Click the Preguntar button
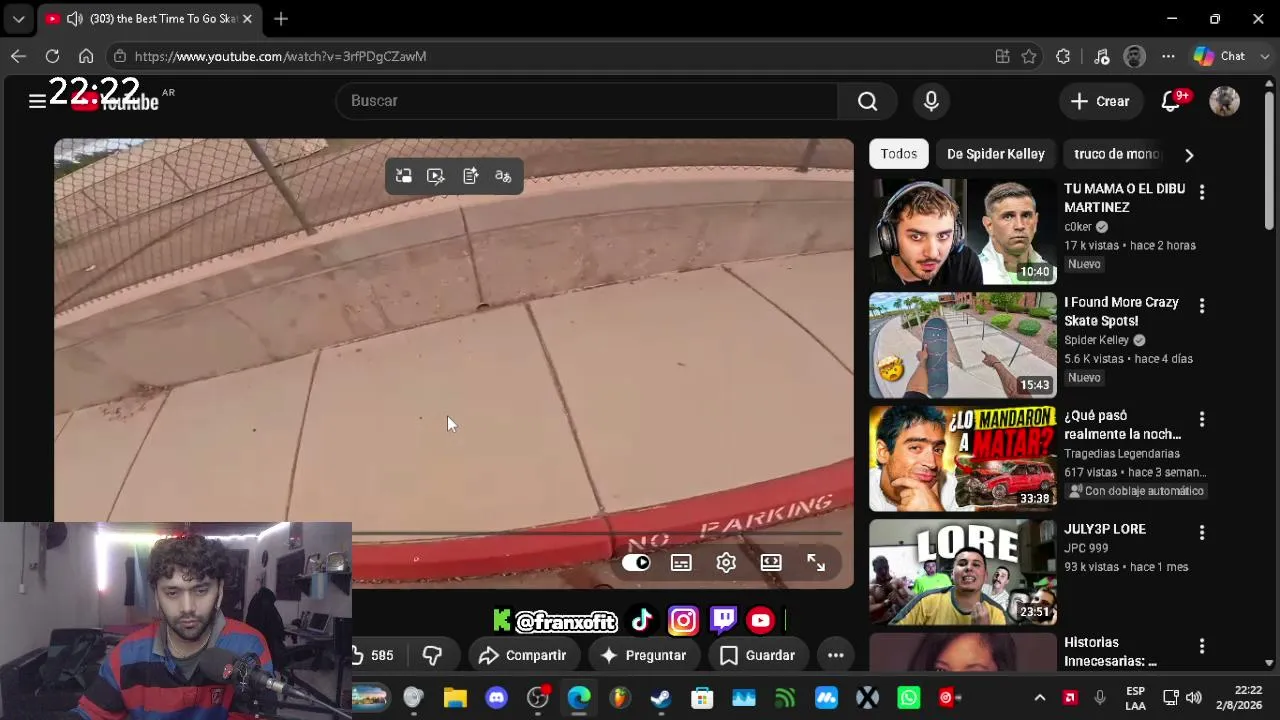 point(643,655)
